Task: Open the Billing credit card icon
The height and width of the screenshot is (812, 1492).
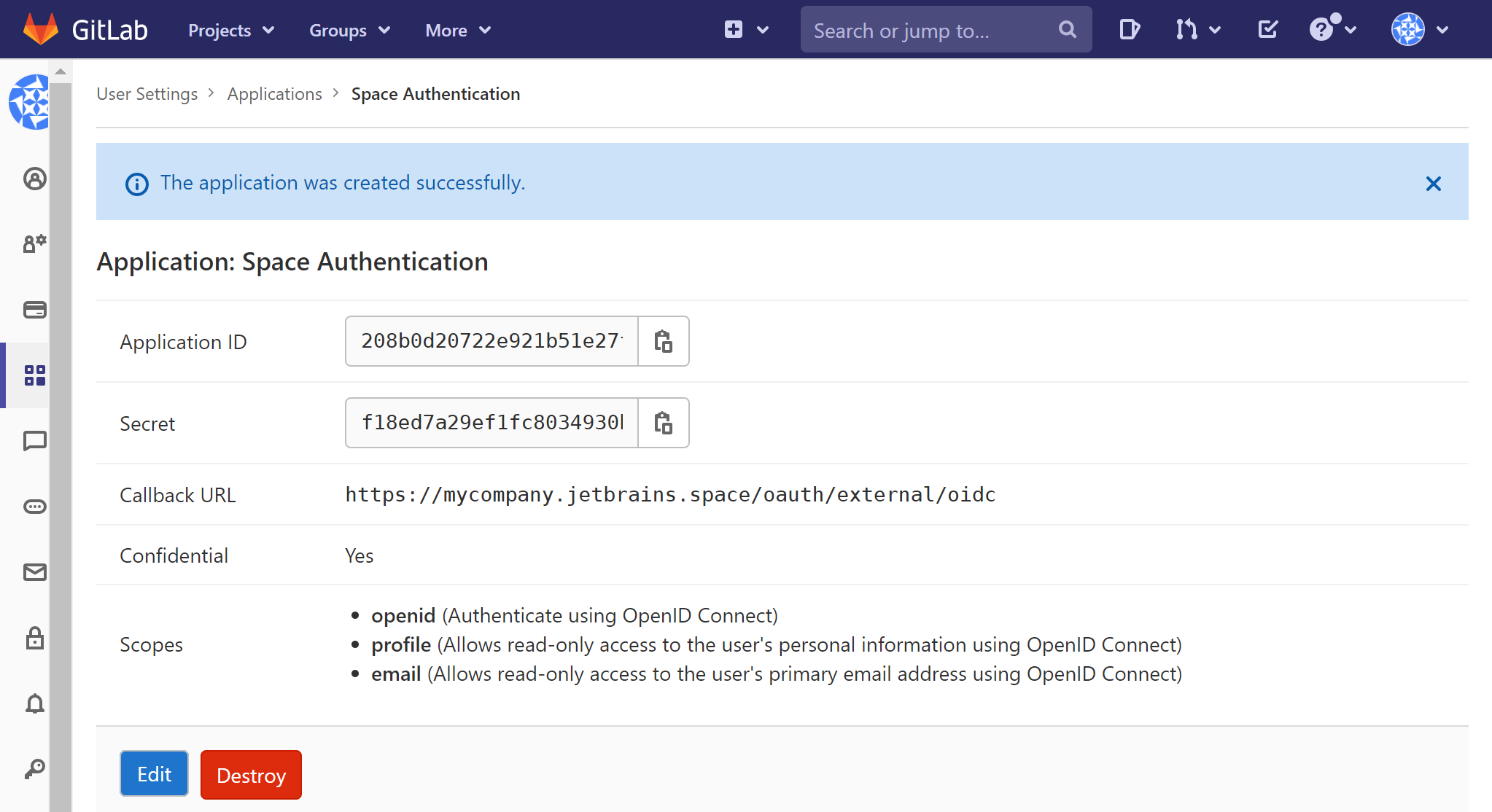Action: tap(34, 310)
